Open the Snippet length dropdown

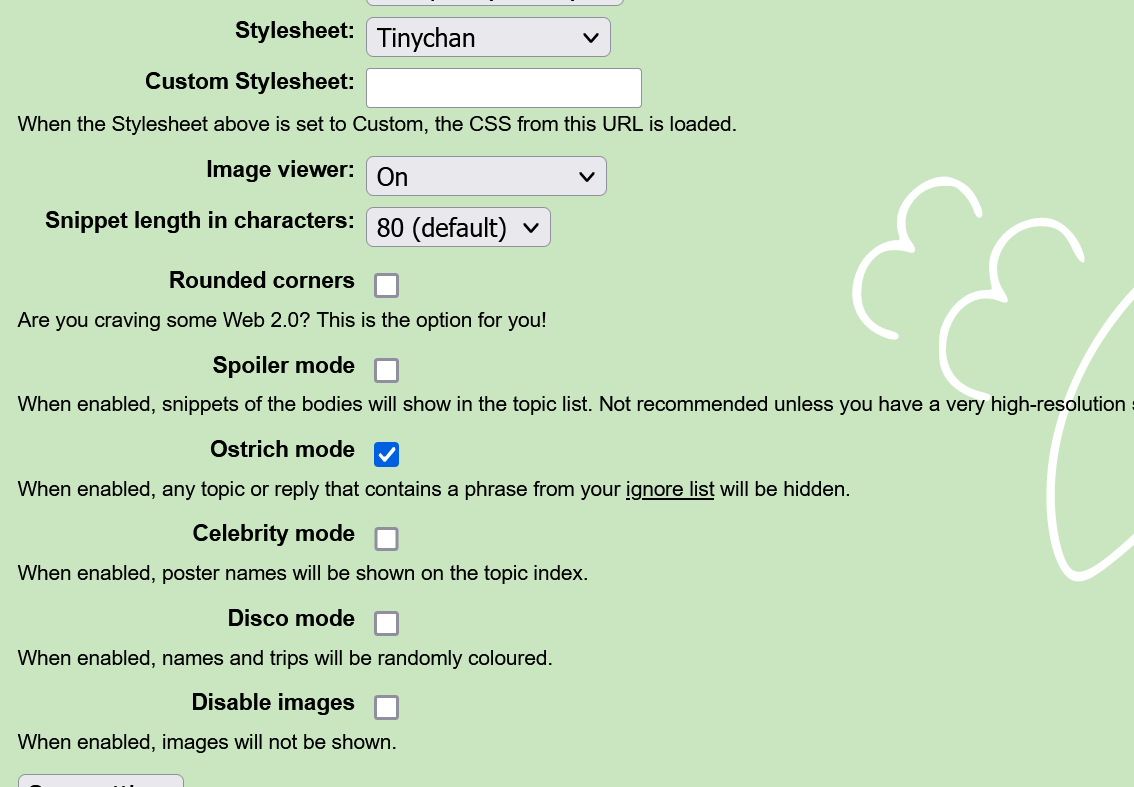pyautogui.click(x=458, y=228)
